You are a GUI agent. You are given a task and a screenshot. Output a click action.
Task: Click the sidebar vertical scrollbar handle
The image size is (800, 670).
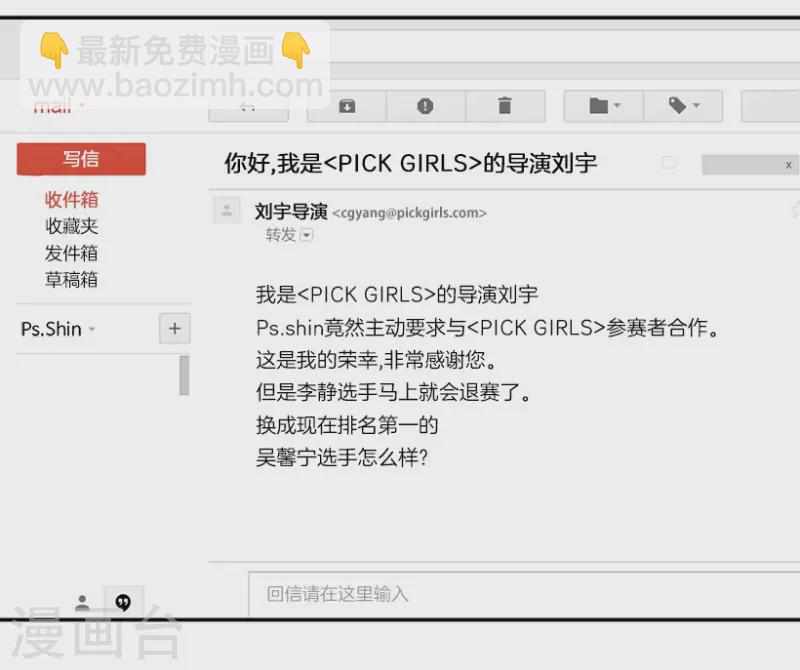pyautogui.click(x=184, y=375)
